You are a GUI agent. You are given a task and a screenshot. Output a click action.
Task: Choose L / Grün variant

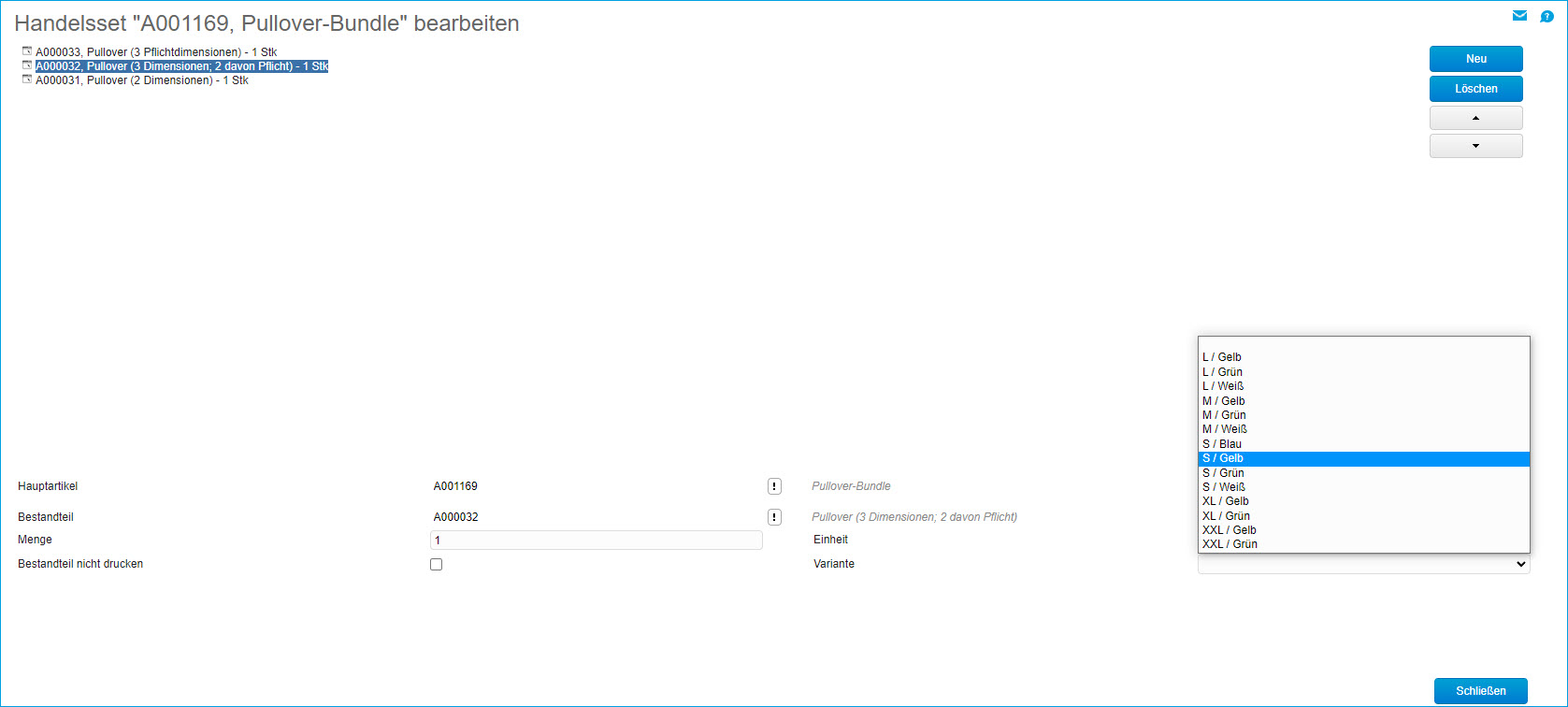pyautogui.click(x=1363, y=372)
